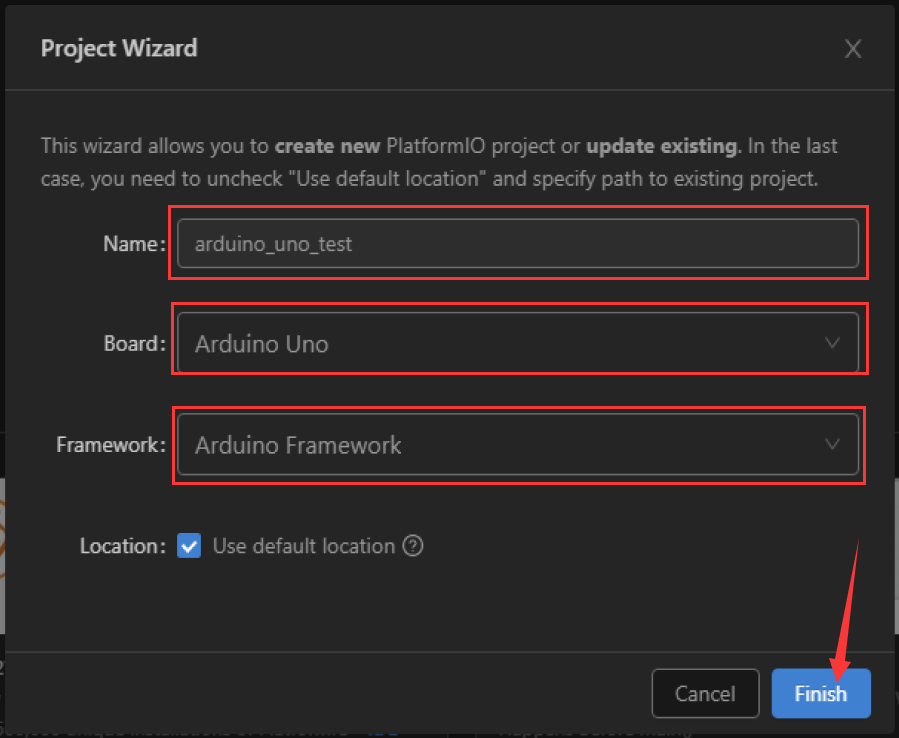This screenshot has width=899, height=738.
Task: Click the blue IDE link in the status bar
Action: 383,732
